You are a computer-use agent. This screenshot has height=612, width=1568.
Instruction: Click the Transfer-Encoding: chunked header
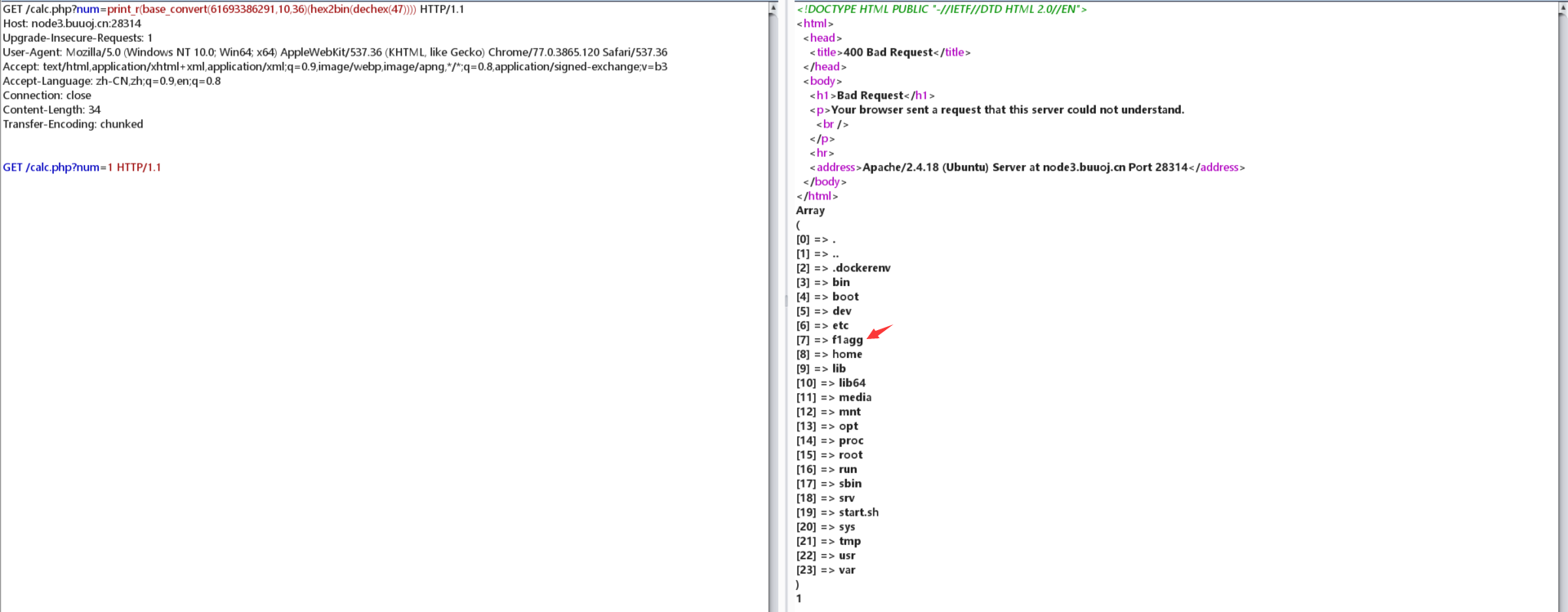[73, 124]
